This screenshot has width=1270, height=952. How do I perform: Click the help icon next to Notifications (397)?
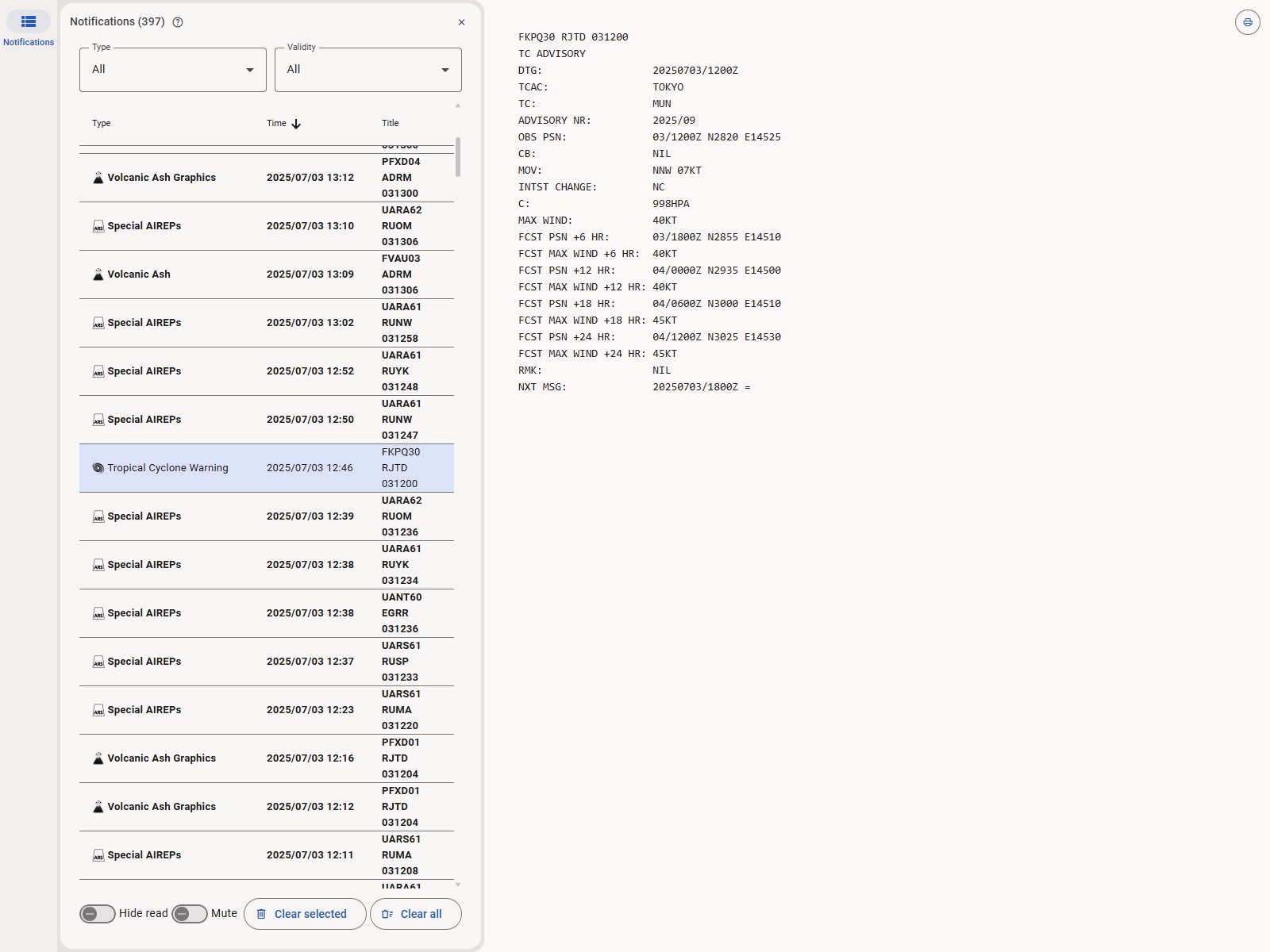178,22
